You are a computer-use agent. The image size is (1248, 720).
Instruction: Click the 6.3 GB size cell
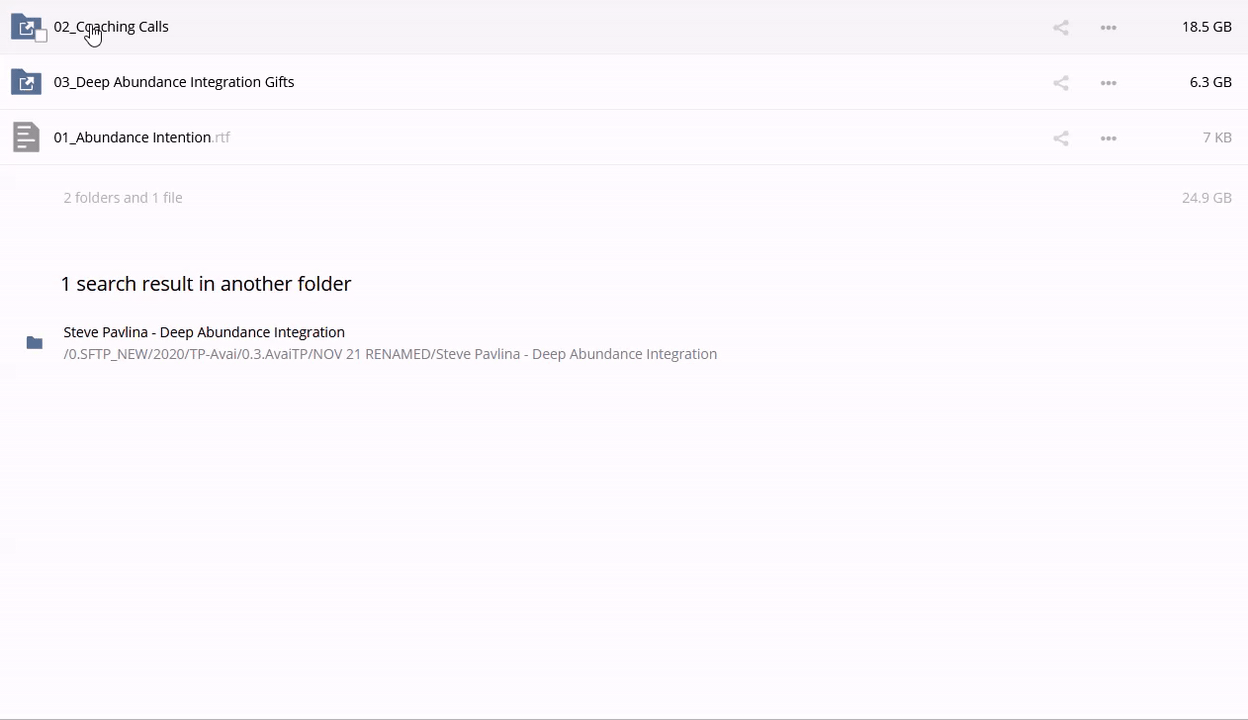[x=1210, y=82]
